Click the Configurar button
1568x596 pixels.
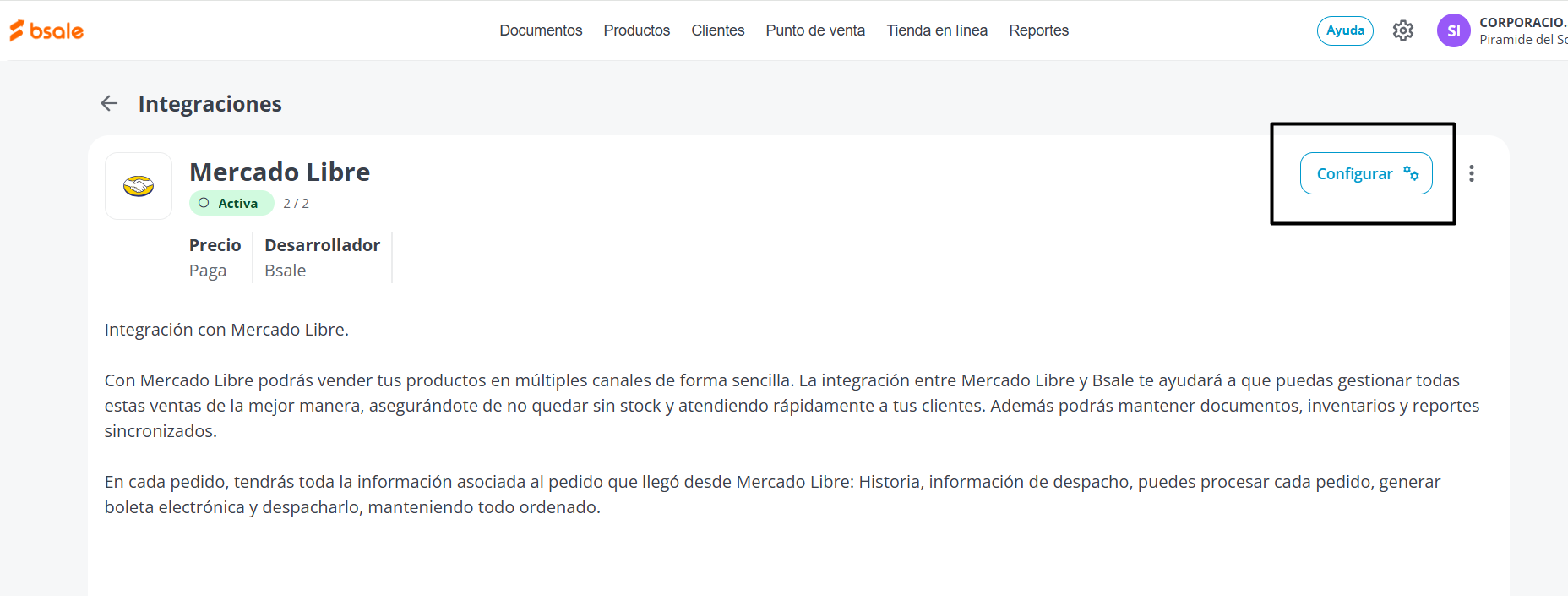1366,173
